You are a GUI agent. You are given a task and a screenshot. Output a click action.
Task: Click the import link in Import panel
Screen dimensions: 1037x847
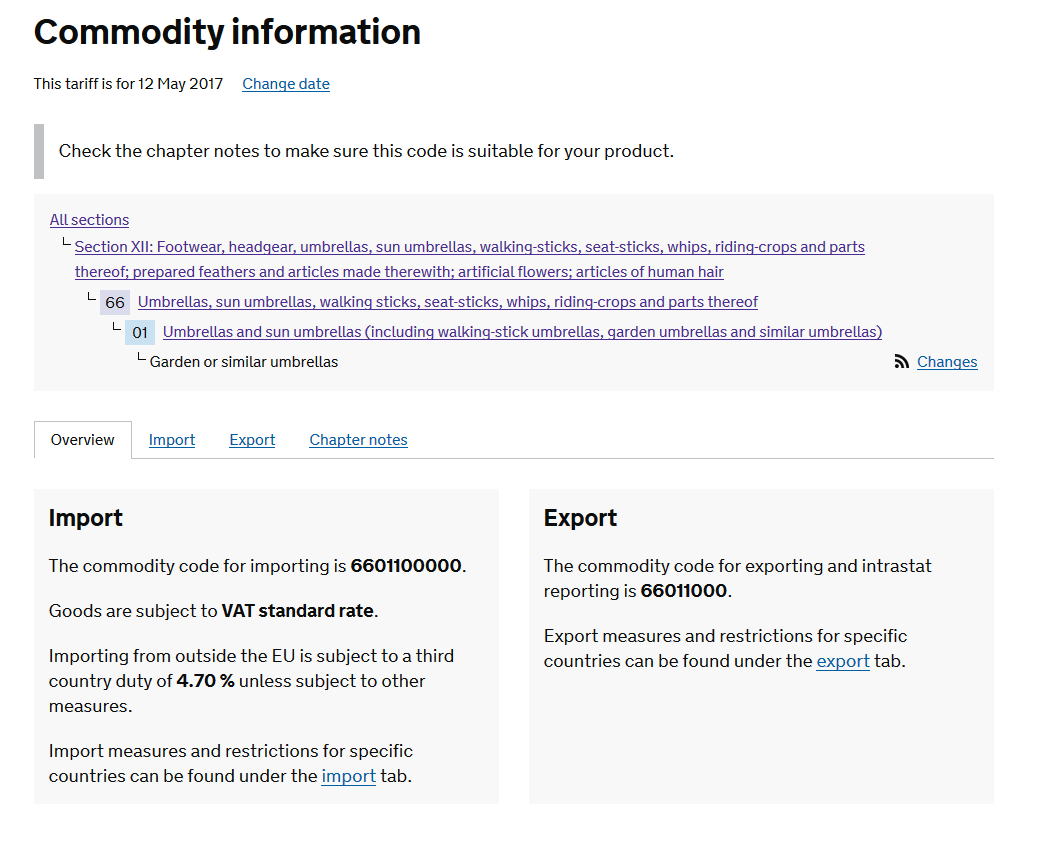348,776
